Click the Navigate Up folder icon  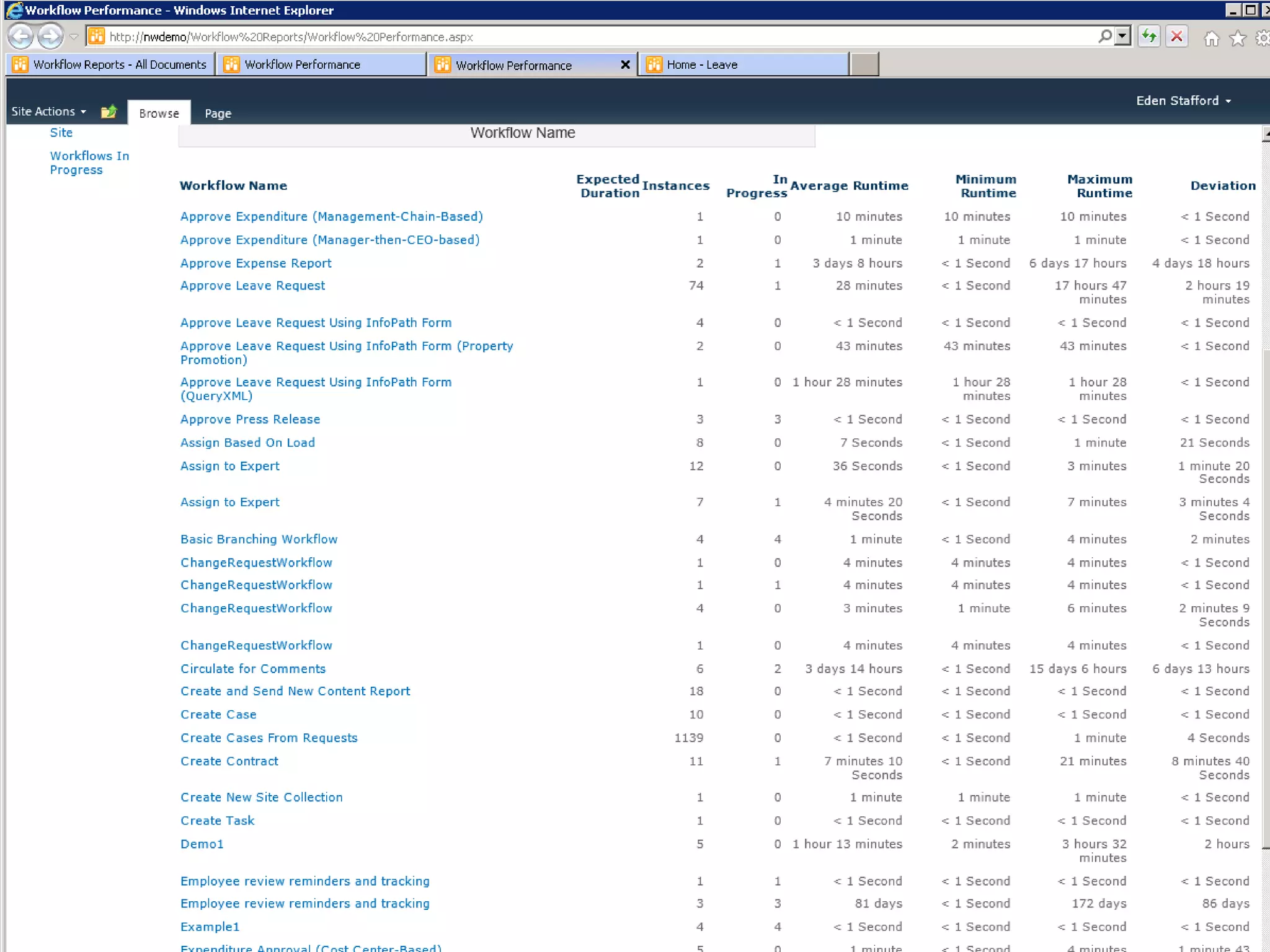(x=109, y=112)
